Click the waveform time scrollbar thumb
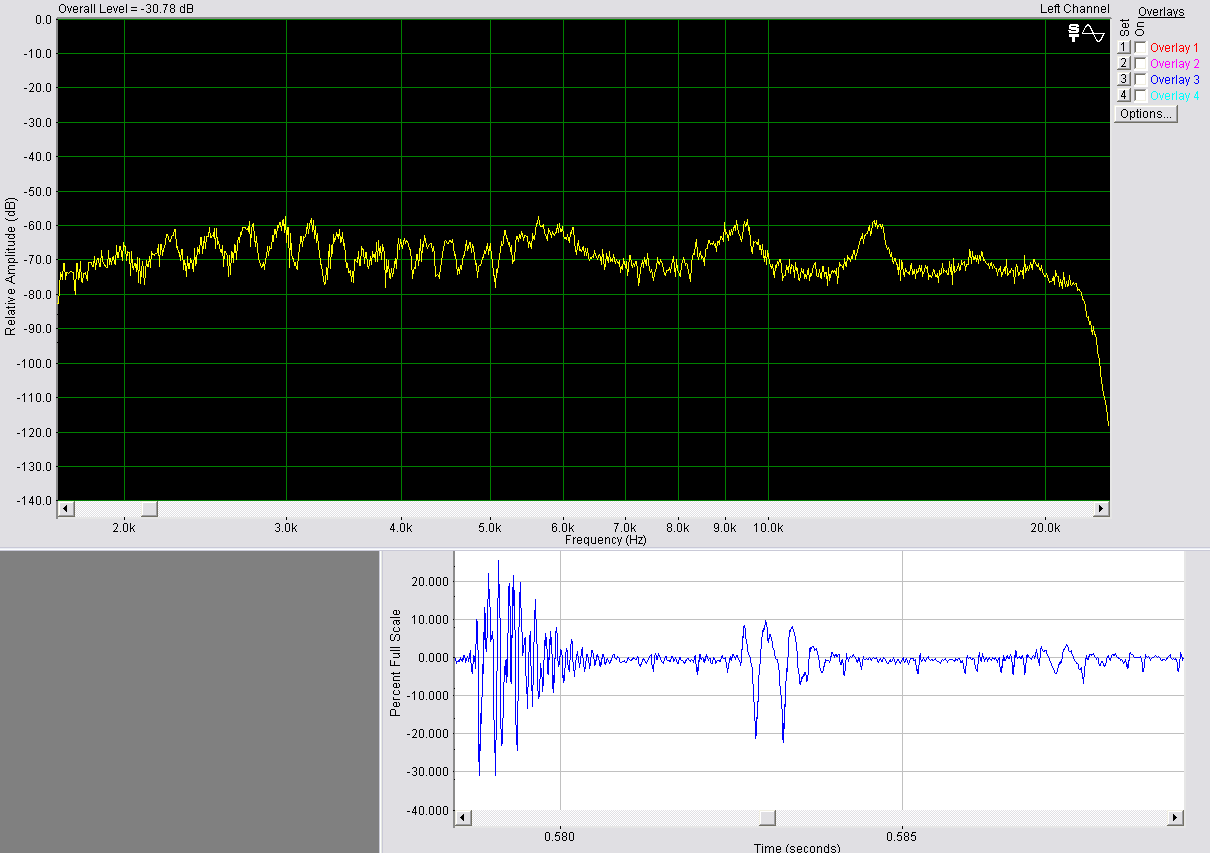 pyautogui.click(x=766, y=818)
